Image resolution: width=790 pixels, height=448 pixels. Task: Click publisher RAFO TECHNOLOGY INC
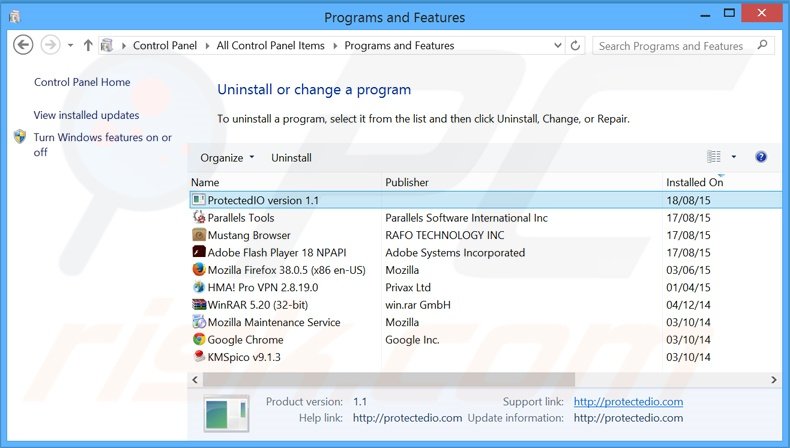pyautogui.click(x=444, y=235)
